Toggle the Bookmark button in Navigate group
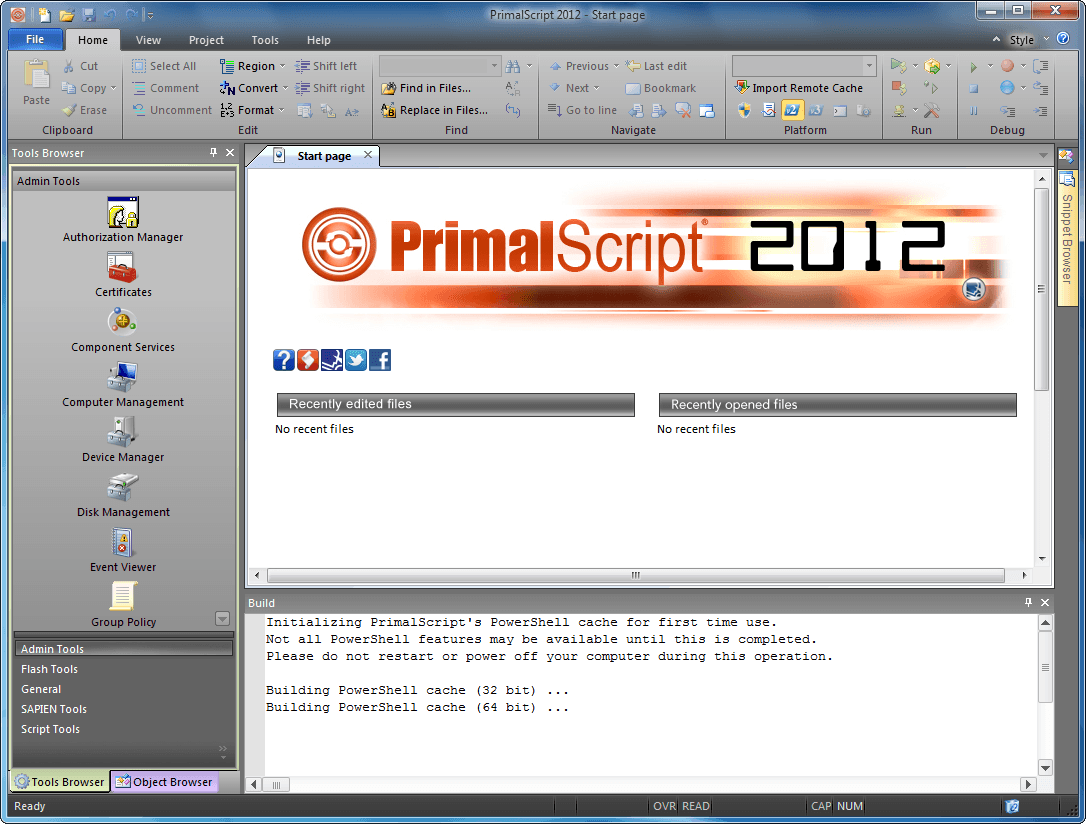The image size is (1086, 824). point(661,88)
